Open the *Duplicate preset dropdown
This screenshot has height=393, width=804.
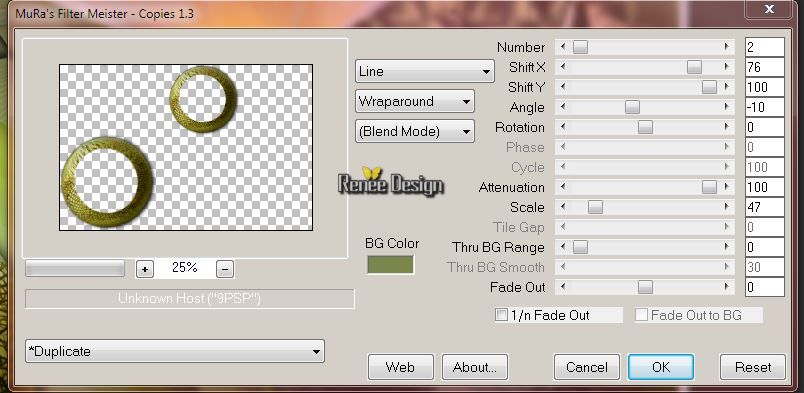point(175,351)
